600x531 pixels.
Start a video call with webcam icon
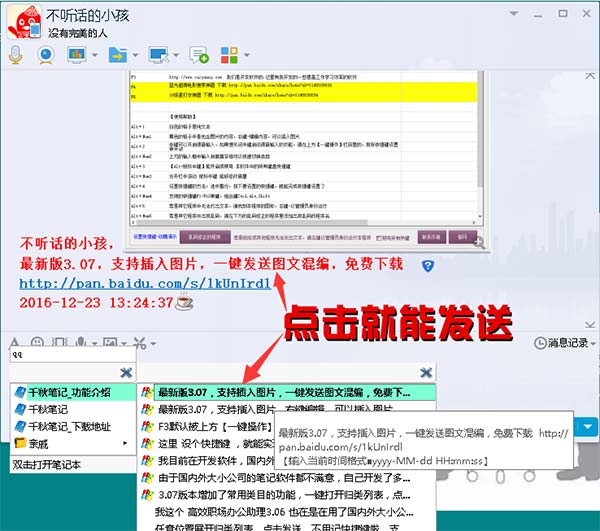click(x=46, y=55)
